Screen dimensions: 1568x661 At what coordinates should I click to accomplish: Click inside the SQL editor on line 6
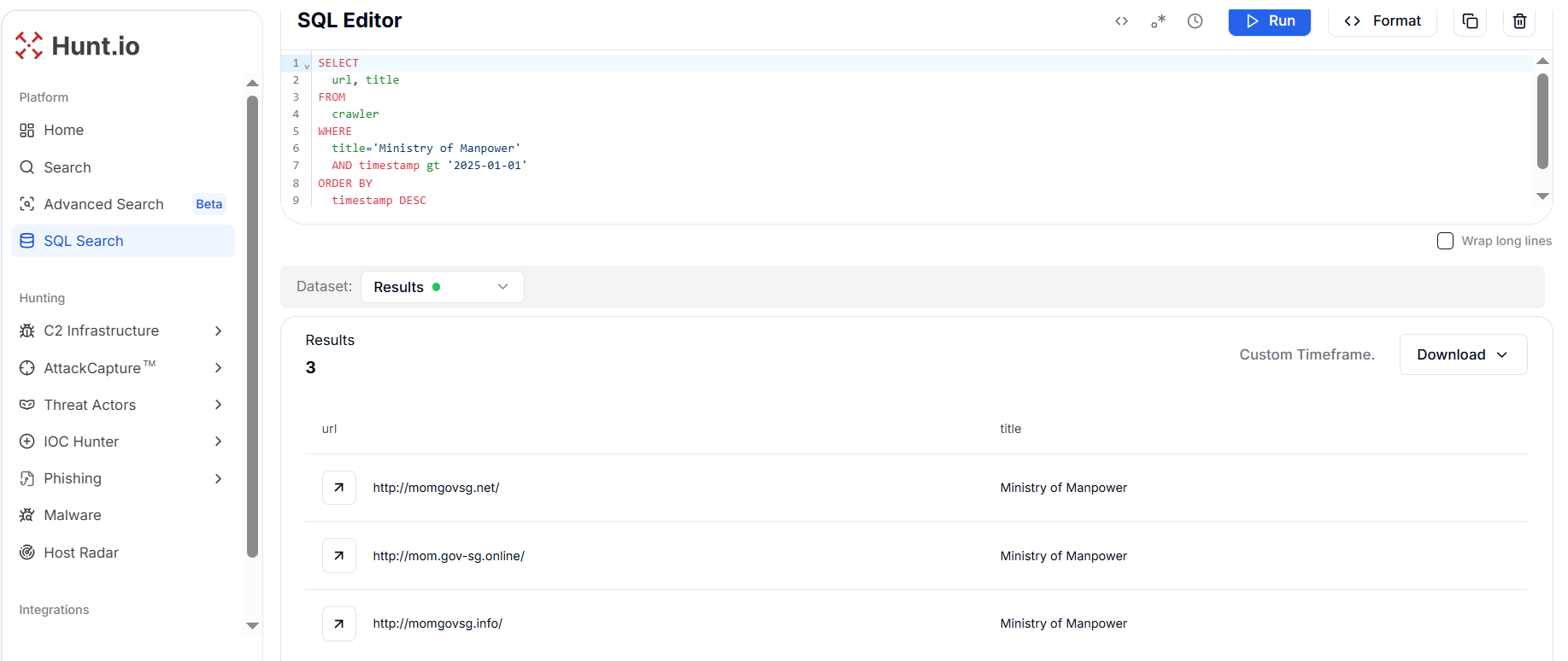(x=598, y=149)
